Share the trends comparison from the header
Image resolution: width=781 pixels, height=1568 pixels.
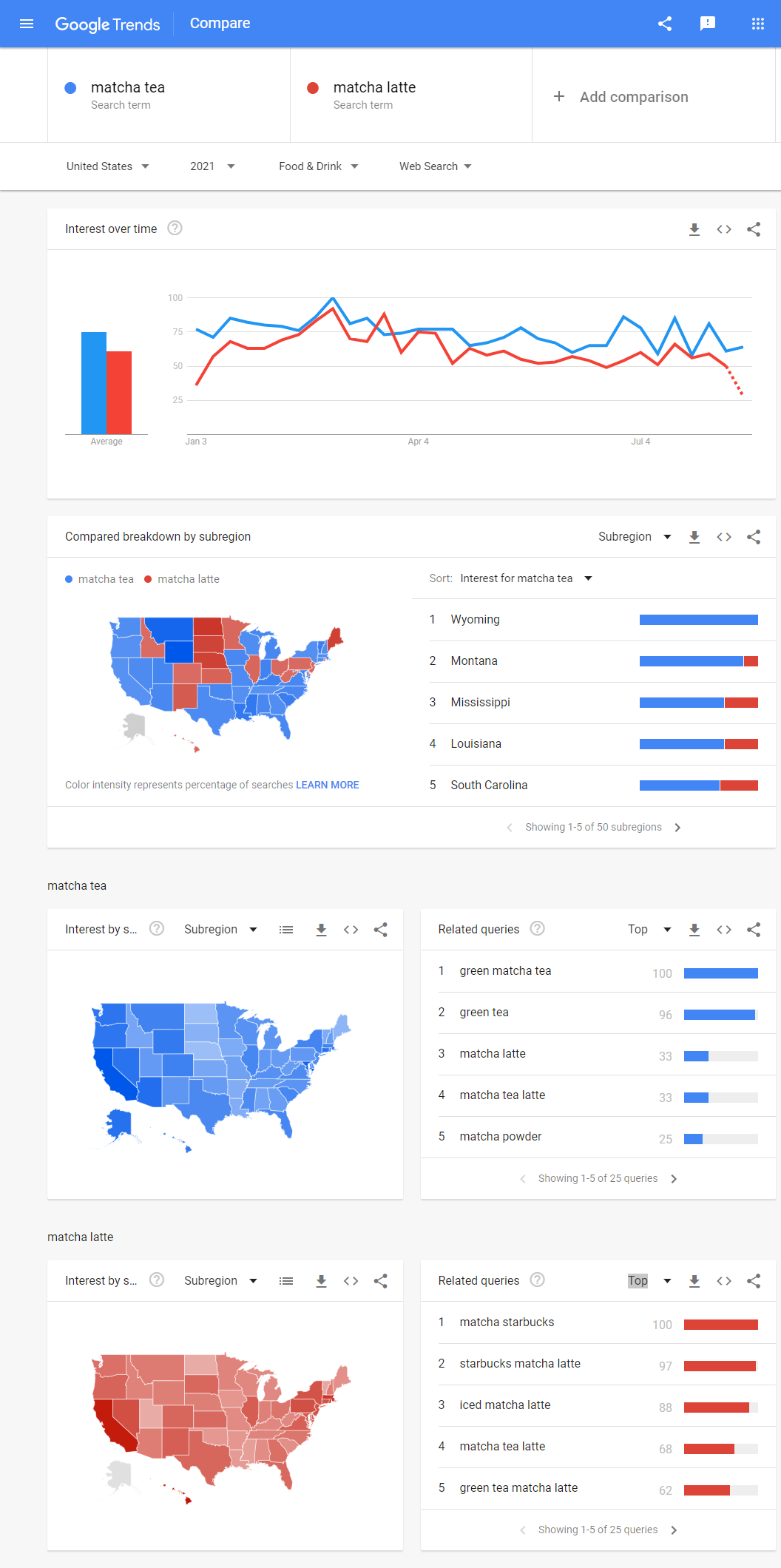pos(664,23)
